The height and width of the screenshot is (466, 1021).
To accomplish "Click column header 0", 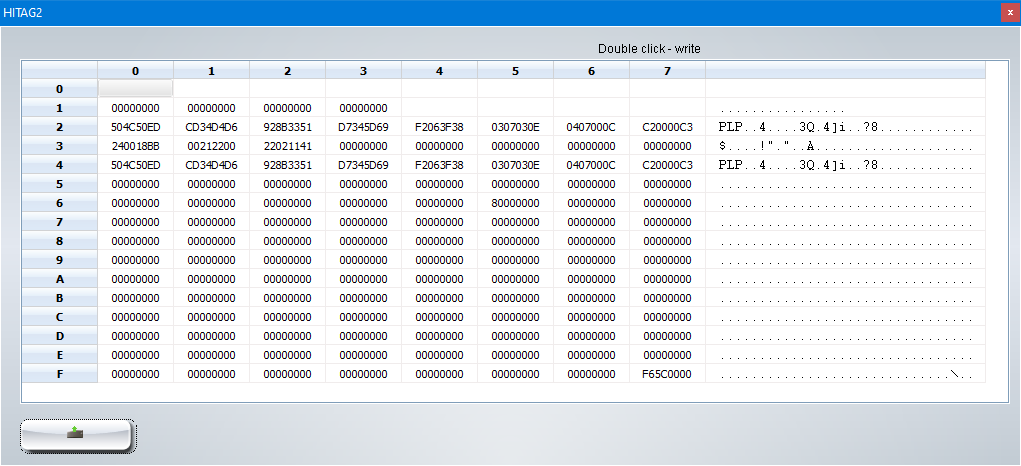I will pos(135,71).
